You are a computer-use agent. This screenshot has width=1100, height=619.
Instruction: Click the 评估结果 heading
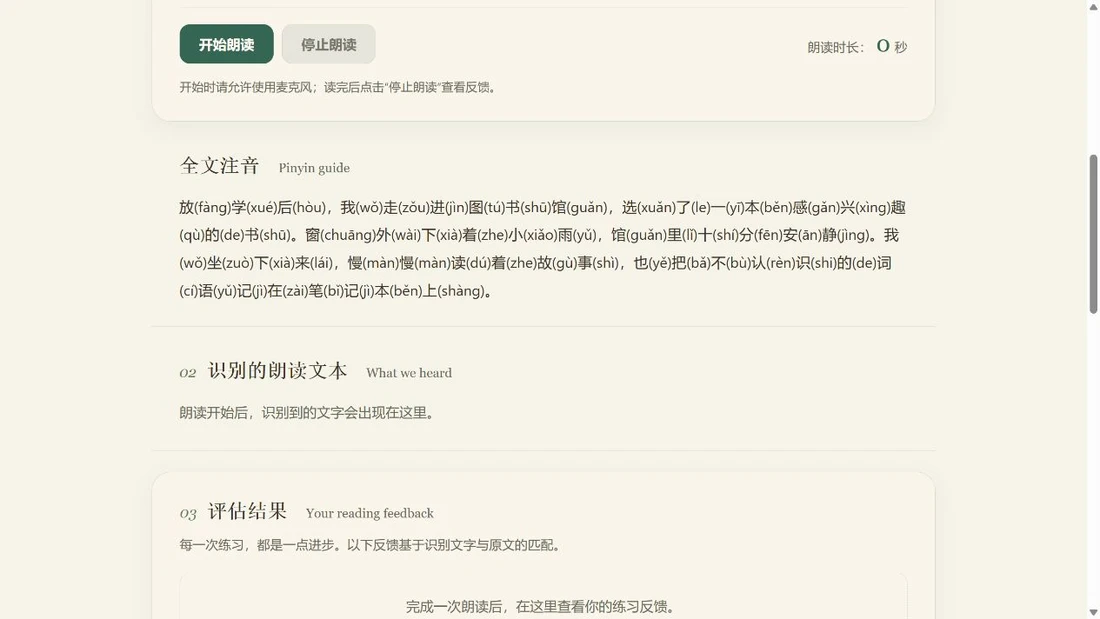click(x=248, y=511)
